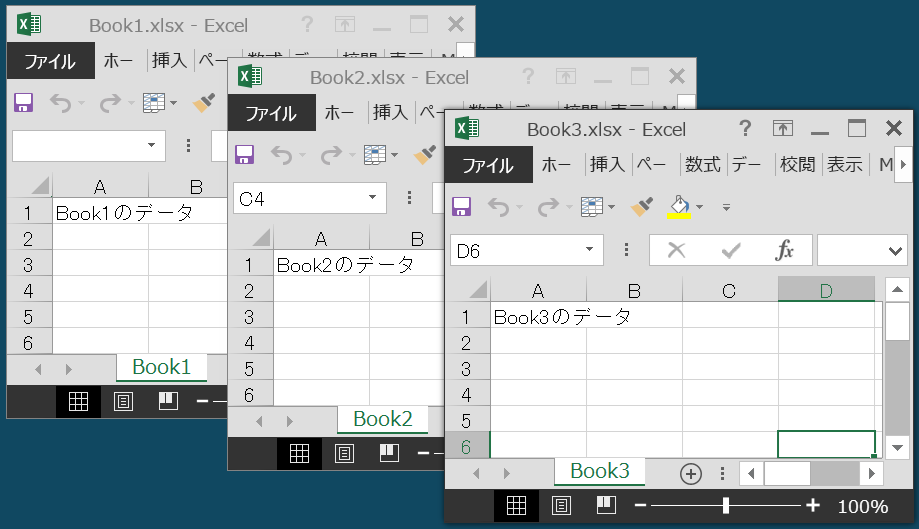Click horizontal scroll left arrow in Book3
Screen dimensions: 919x529
click(x=751, y=473)
